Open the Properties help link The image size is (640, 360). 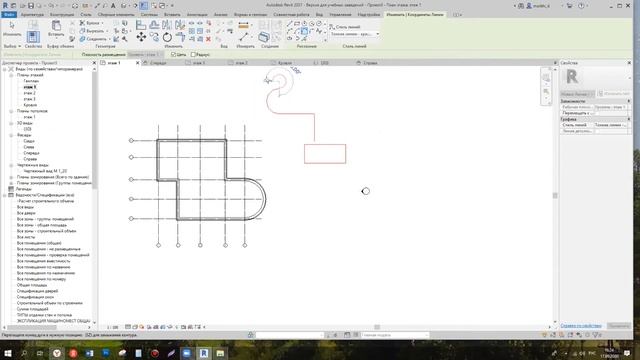(581, 326)
